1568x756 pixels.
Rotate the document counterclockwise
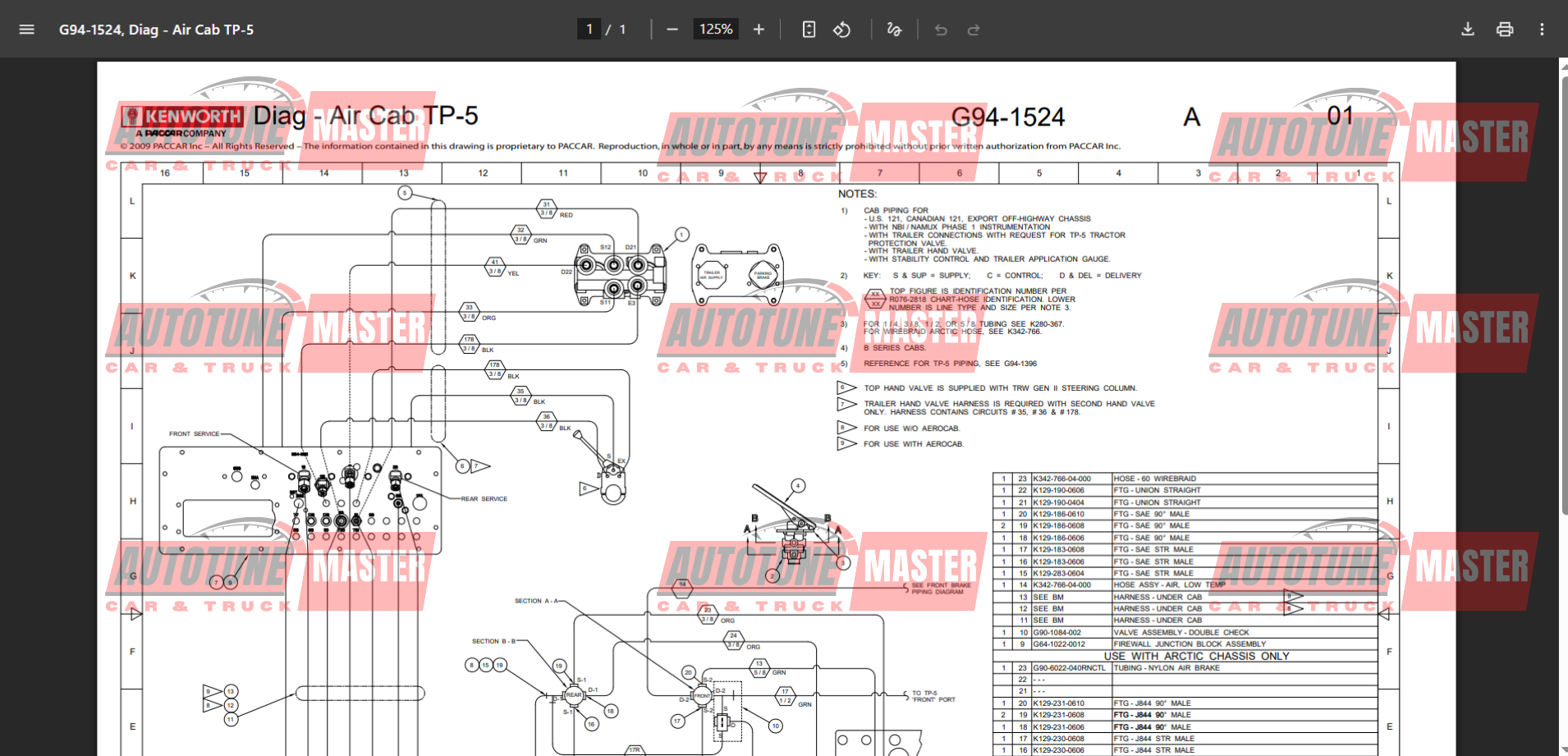coord(841,30)
